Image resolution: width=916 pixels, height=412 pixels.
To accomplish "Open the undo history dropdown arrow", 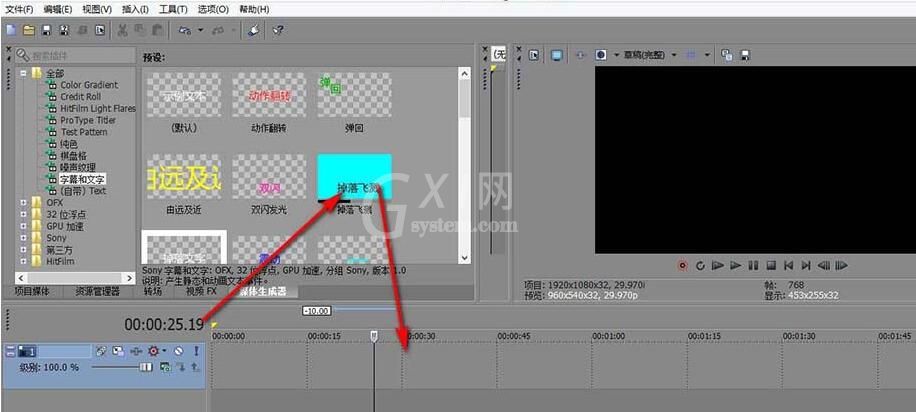I will click(200, 30).
